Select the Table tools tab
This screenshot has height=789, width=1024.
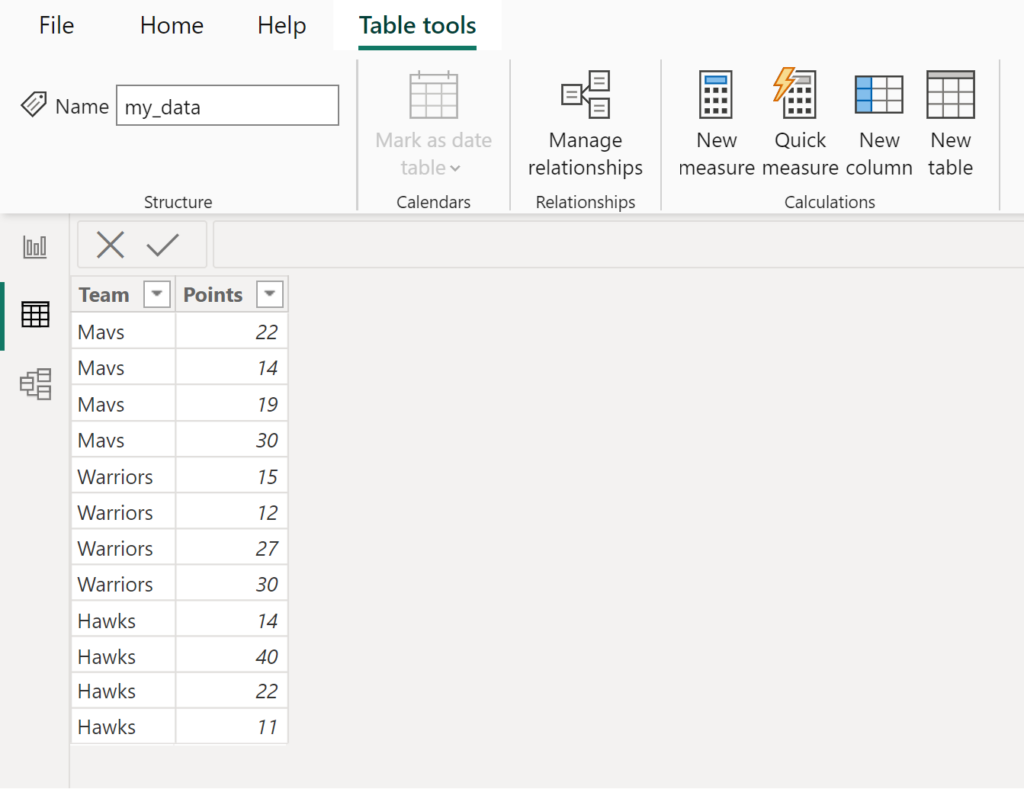[417, 25]
